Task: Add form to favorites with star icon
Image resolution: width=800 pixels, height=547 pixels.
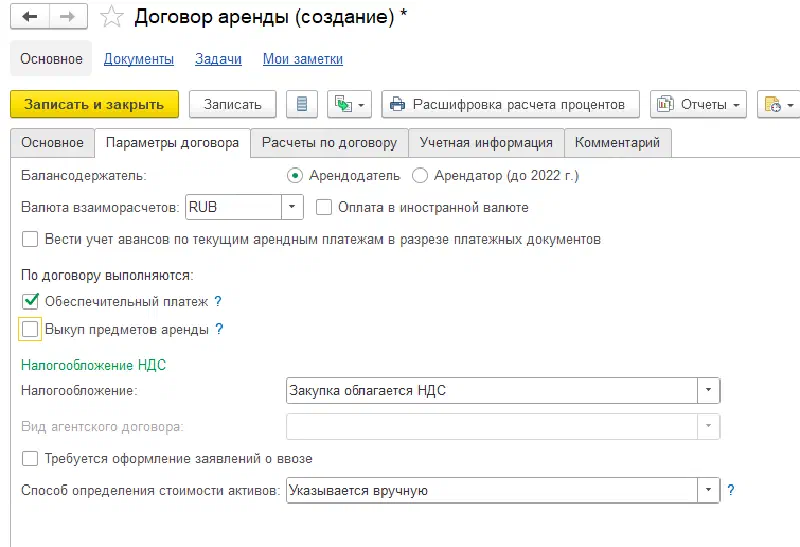Action: point(111,17)
